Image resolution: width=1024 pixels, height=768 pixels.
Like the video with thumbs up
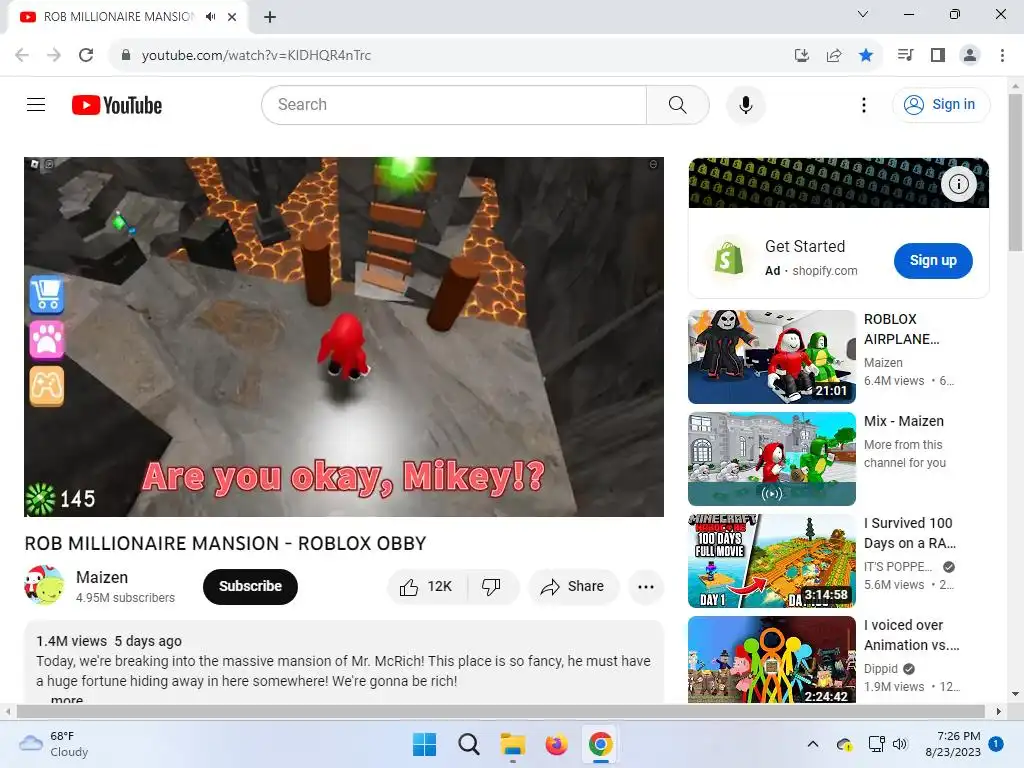tap(427, 586)
